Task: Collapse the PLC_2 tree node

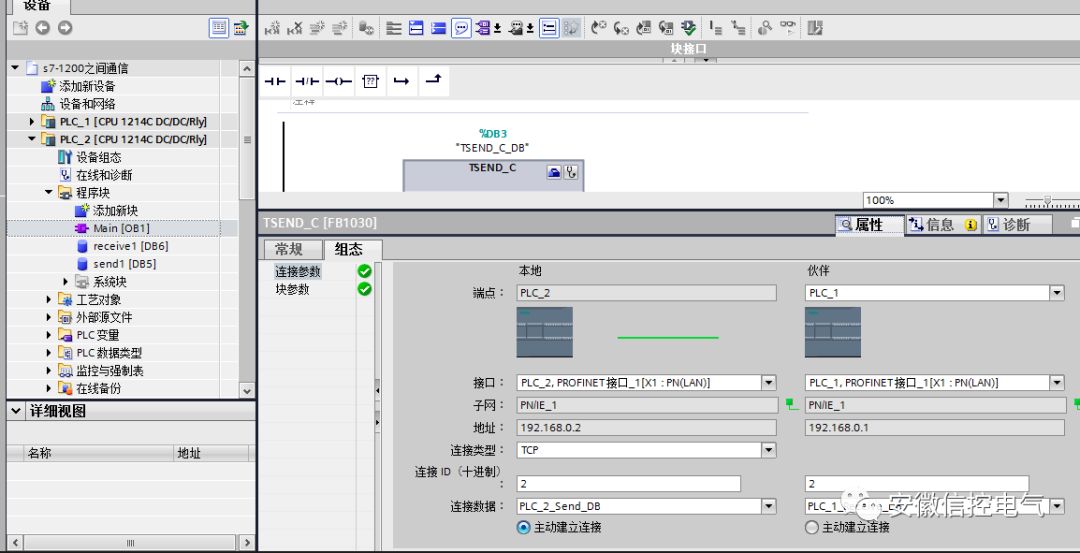Action: click(32, 139)
